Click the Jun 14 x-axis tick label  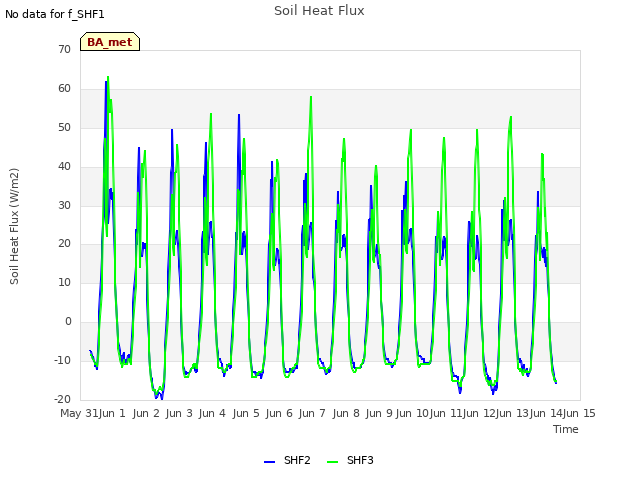[546, 413]
